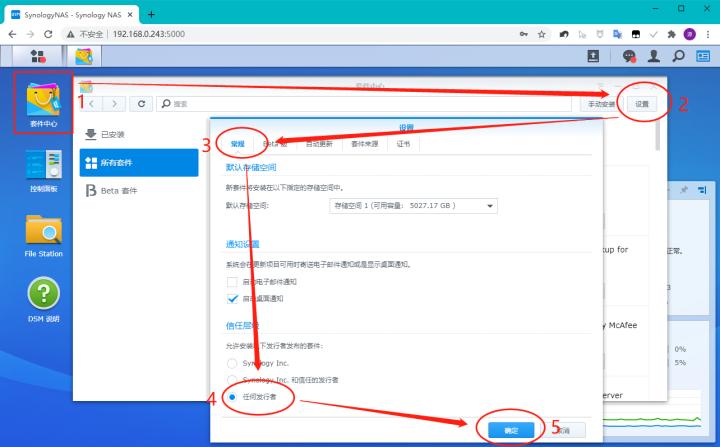
Task: Open DSM 说明 help icon
Action: coord(44,300)
